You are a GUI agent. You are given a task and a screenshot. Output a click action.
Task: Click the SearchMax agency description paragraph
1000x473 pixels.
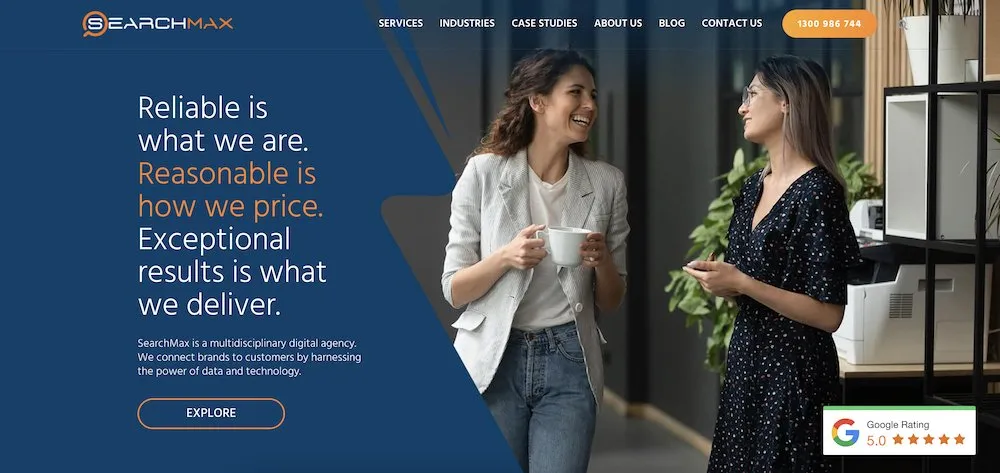(249, 357)
